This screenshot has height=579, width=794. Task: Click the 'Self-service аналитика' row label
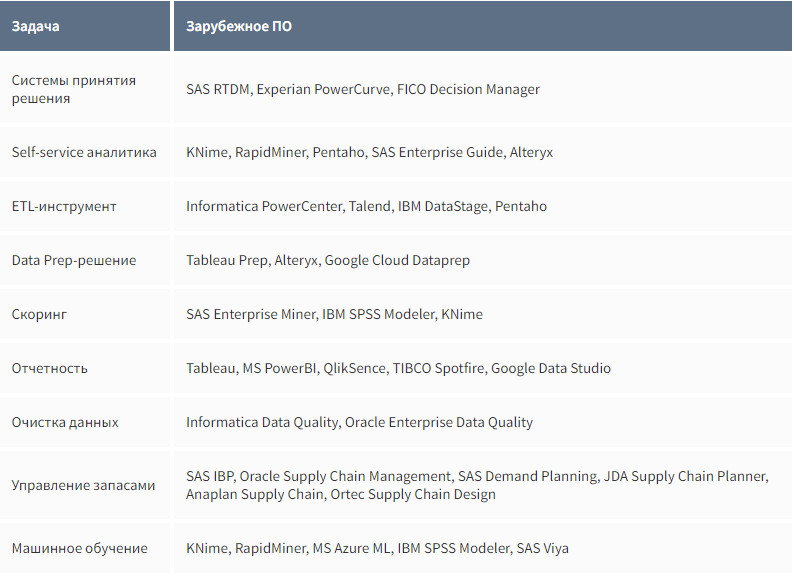click(84, 152)
